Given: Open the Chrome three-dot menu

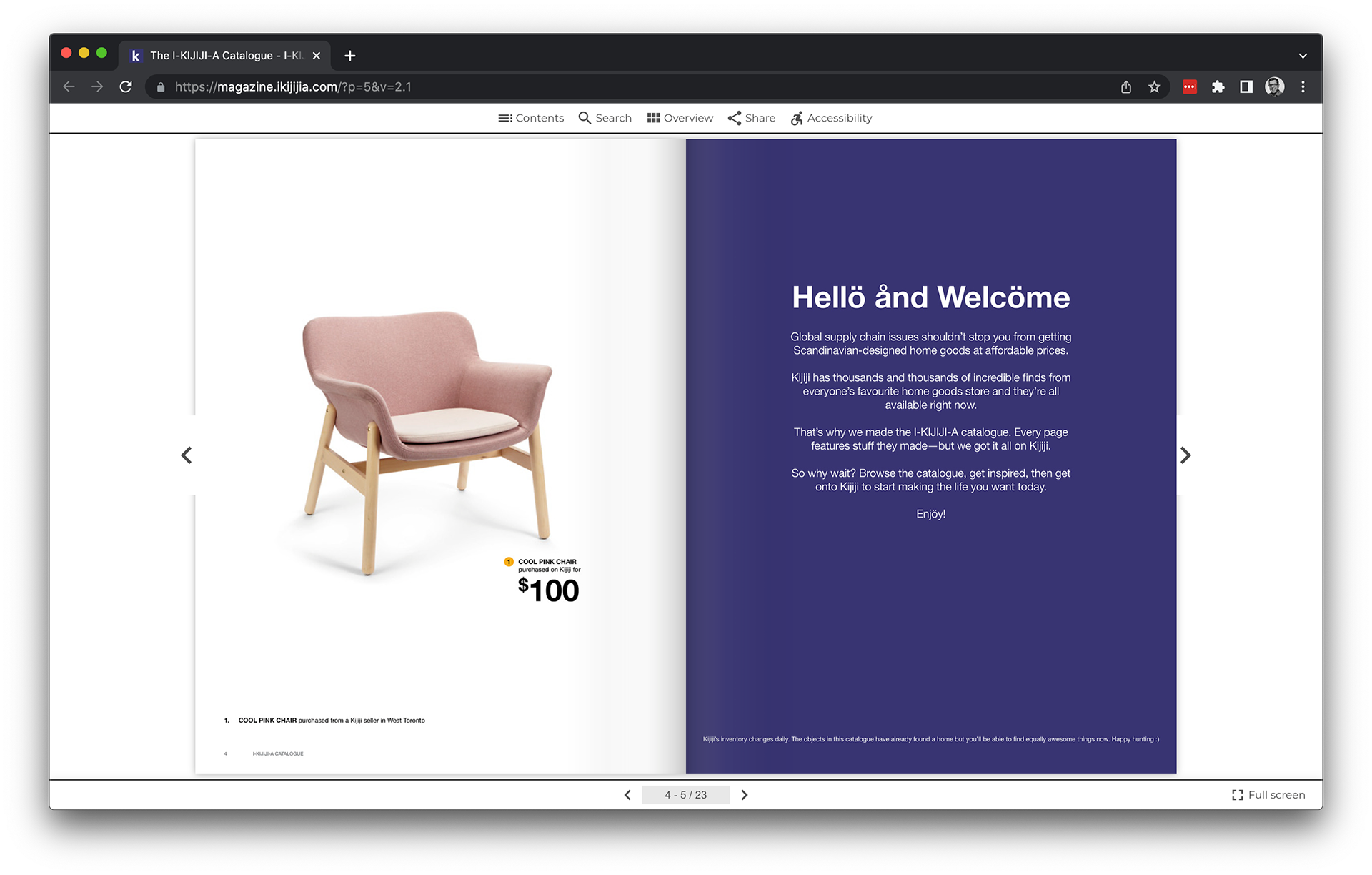Looking at the screenshot, I should tap(1303, 87).
